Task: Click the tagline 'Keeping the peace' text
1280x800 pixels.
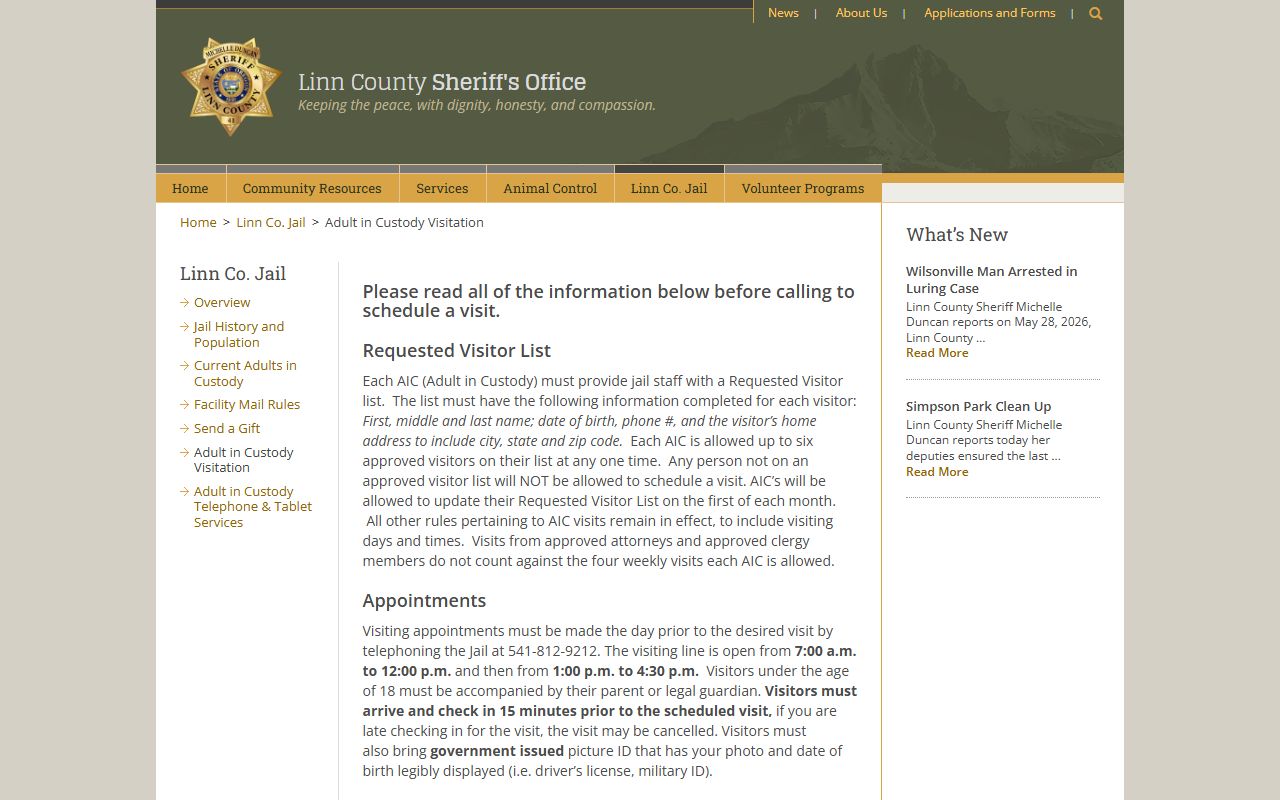Action: [477, 105]
